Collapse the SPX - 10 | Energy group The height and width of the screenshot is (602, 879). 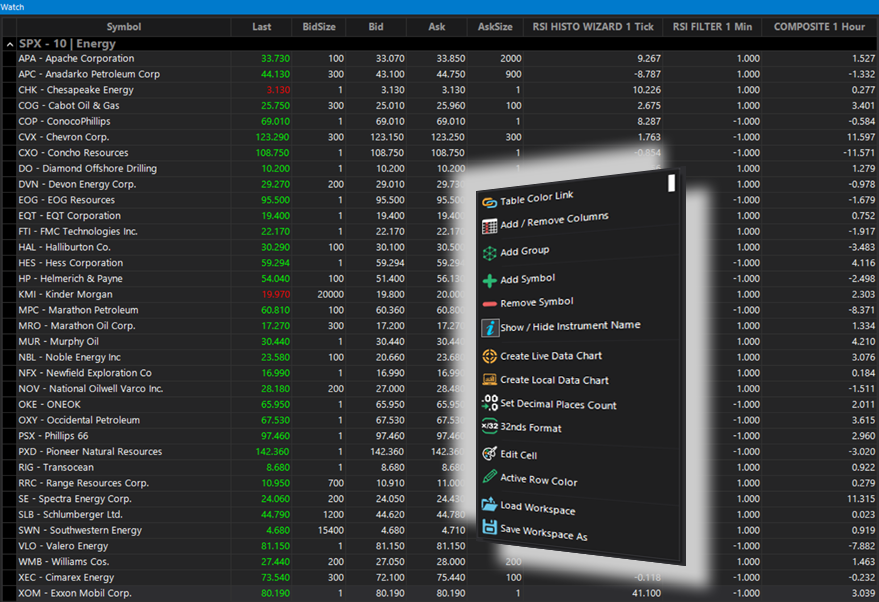coord(10,44)
